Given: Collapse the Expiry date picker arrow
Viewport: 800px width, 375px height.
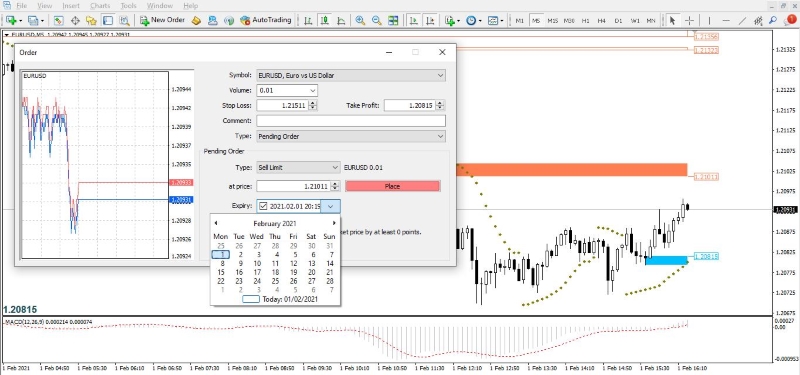Looking at the screenshot, I should tap(331, 206).
